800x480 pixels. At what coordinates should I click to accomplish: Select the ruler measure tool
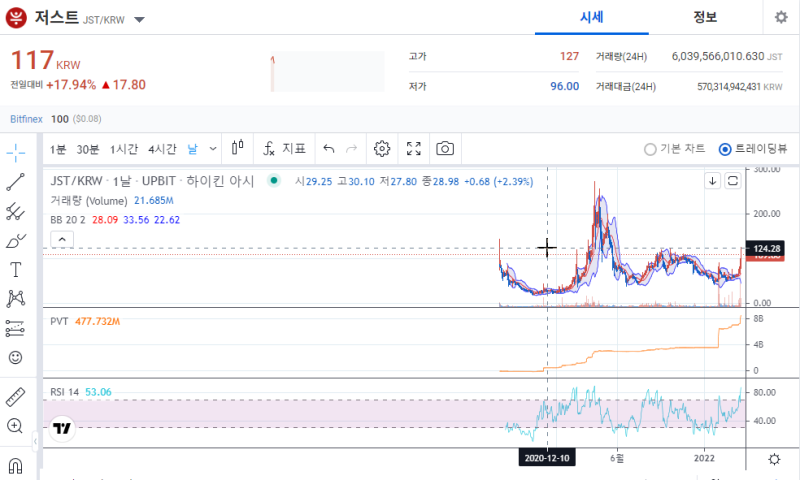(x=15, y=397)
